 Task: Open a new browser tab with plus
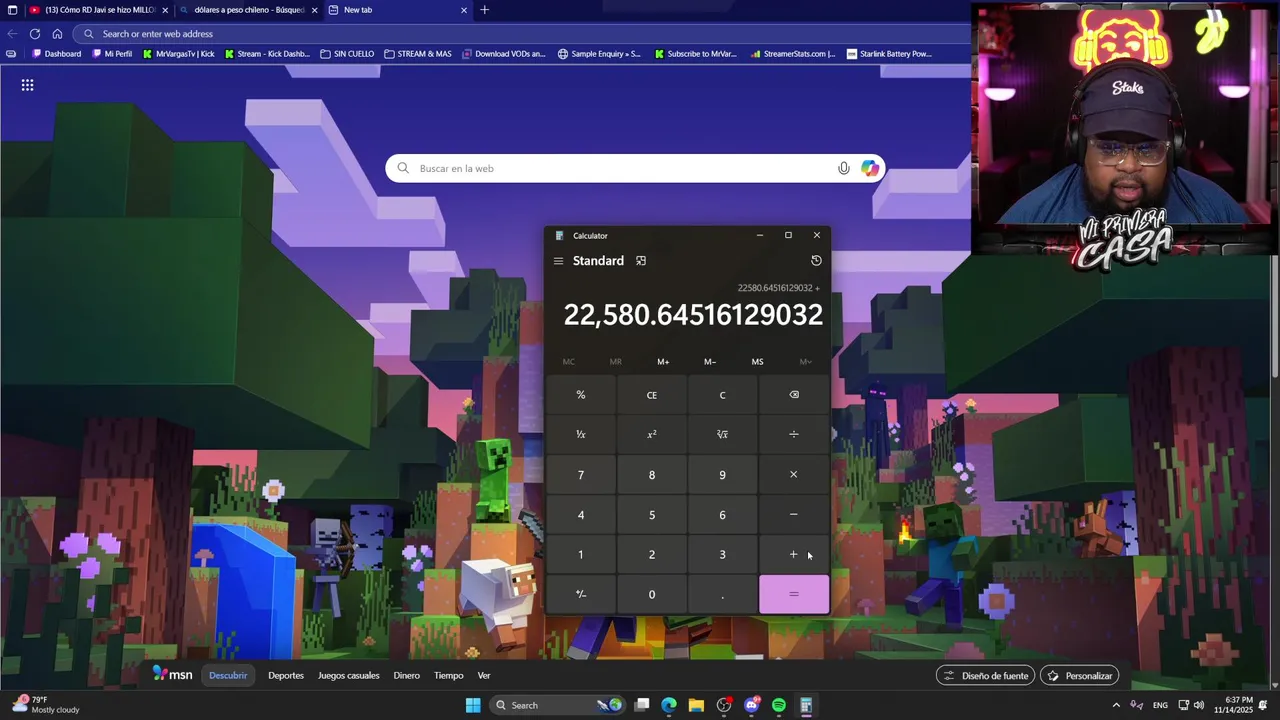(484, 10)
